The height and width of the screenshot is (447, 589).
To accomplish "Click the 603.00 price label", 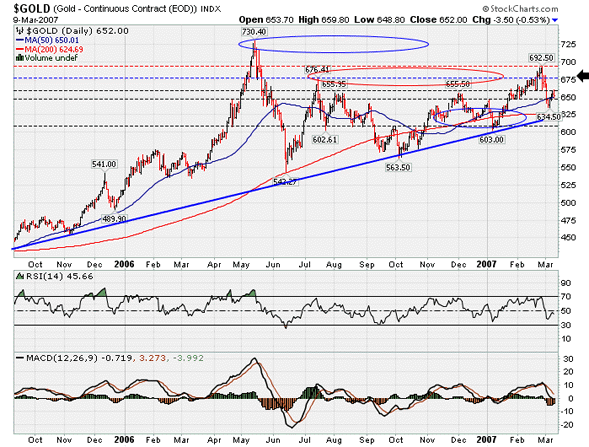I will 491,139.
